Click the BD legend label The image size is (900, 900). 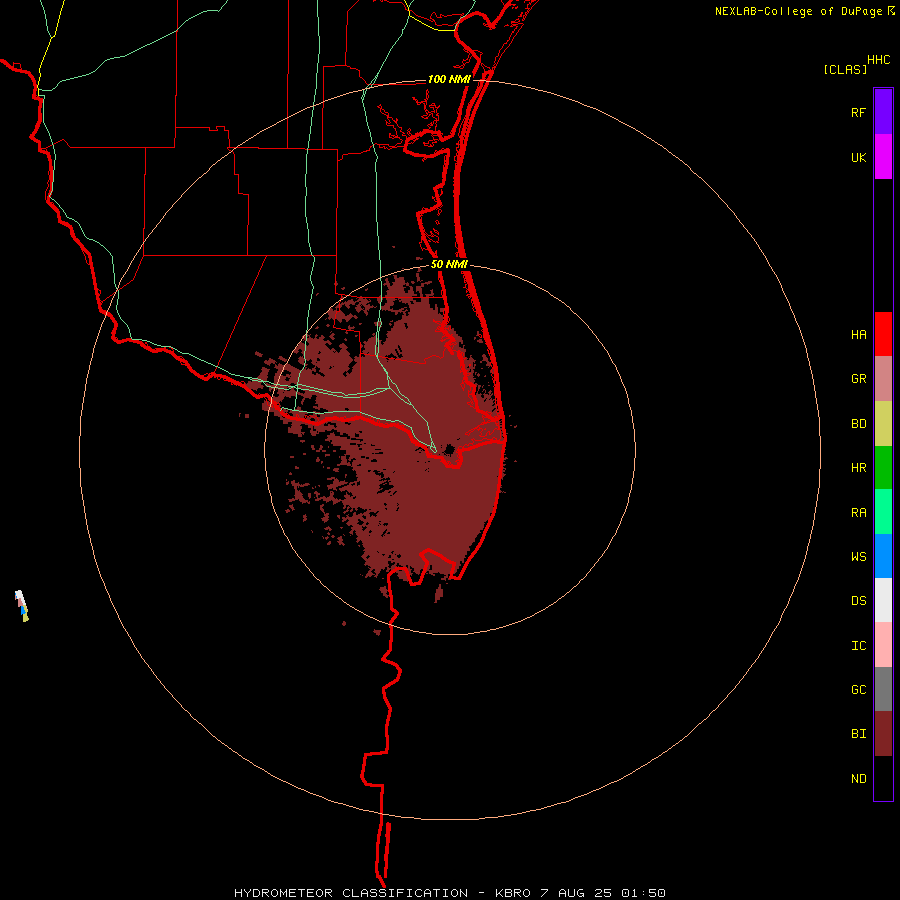tap(858, 424)
